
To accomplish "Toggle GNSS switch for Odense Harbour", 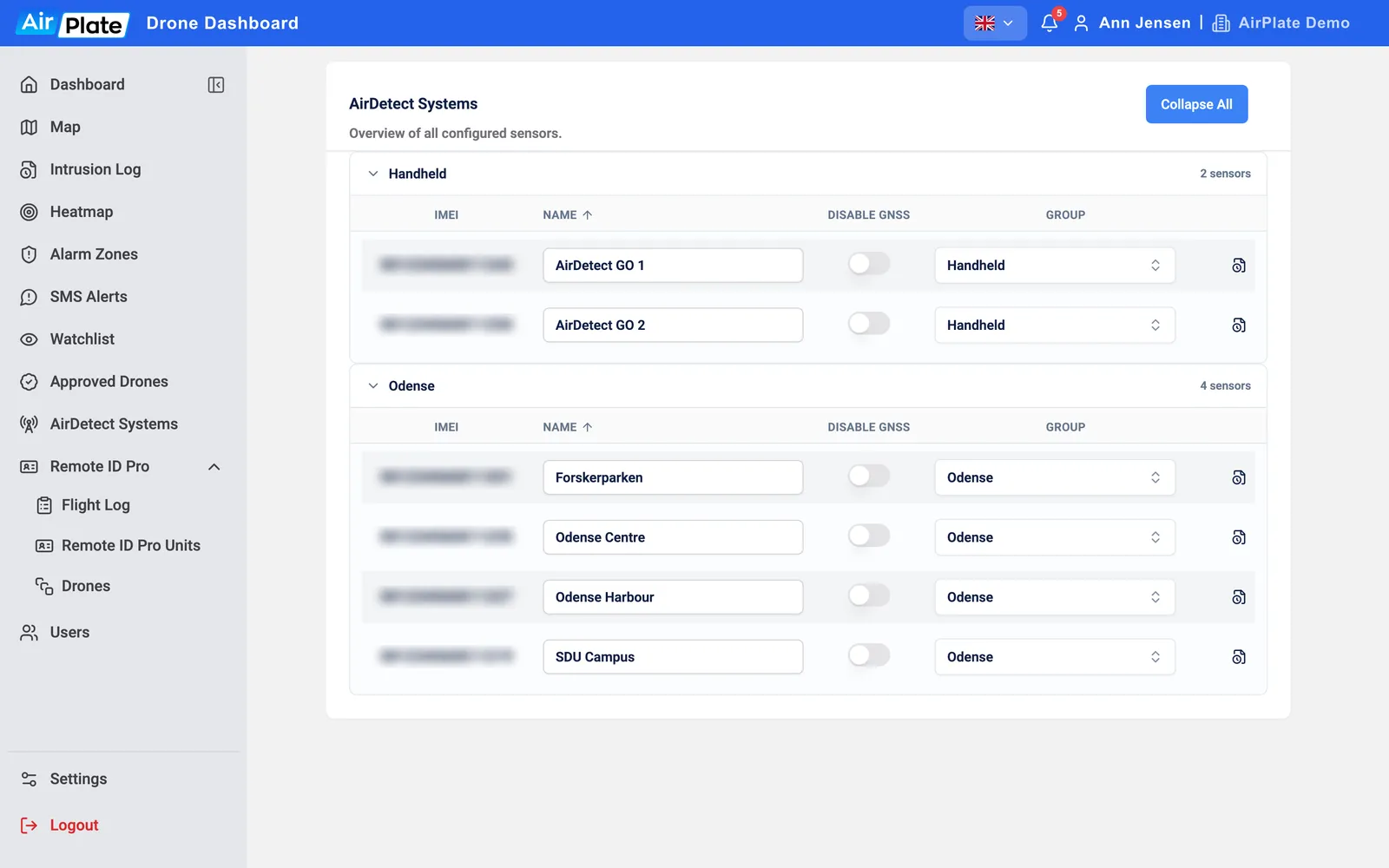I will (869, 595).
